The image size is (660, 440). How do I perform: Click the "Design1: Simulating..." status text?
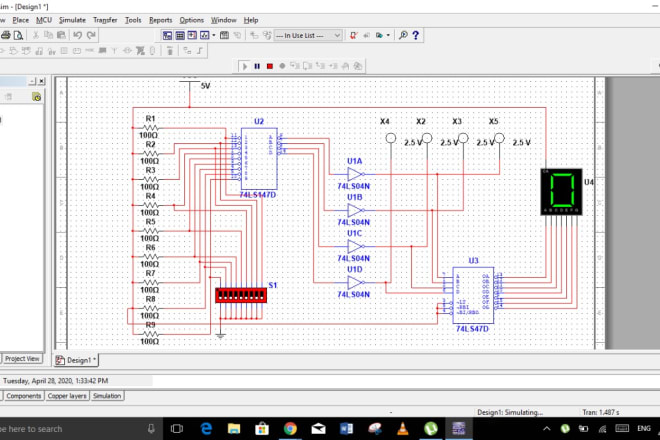[x=510, y=412]
